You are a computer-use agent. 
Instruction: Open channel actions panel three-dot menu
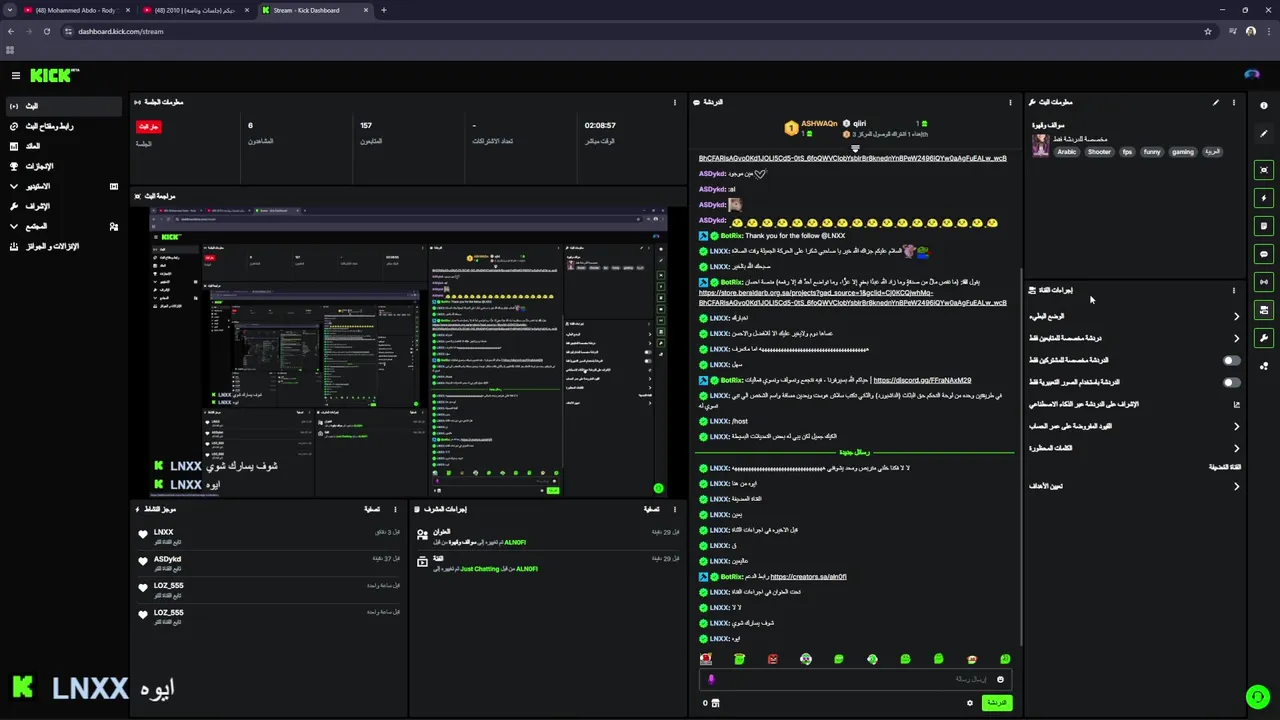[x=1233, y=290]
